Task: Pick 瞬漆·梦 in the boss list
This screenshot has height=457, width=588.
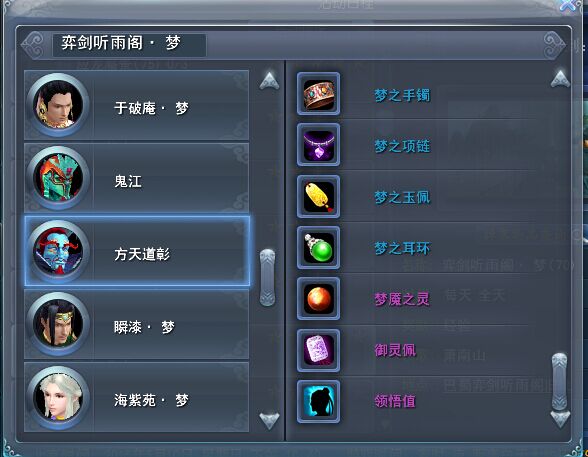Action: click(136, 324)
